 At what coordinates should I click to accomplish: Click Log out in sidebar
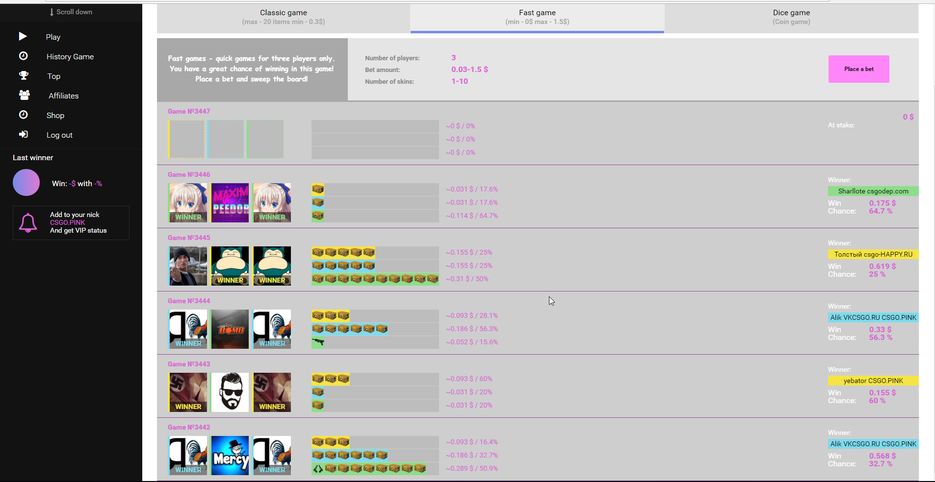59,135
